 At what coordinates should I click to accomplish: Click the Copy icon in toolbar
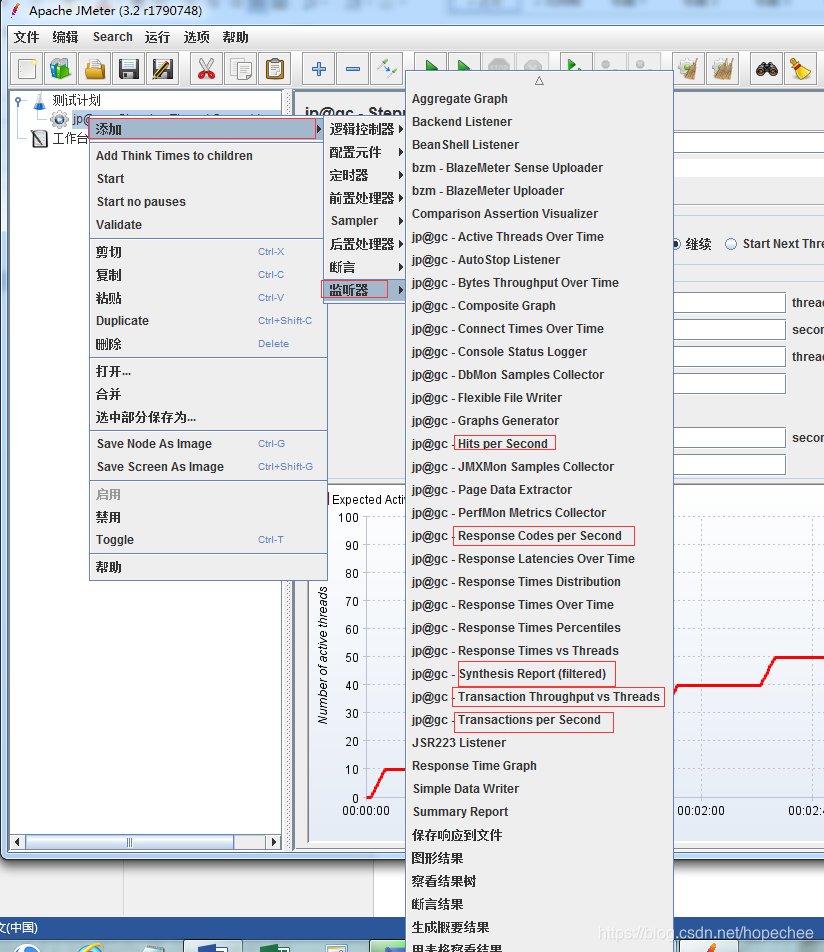pos(241,69)
